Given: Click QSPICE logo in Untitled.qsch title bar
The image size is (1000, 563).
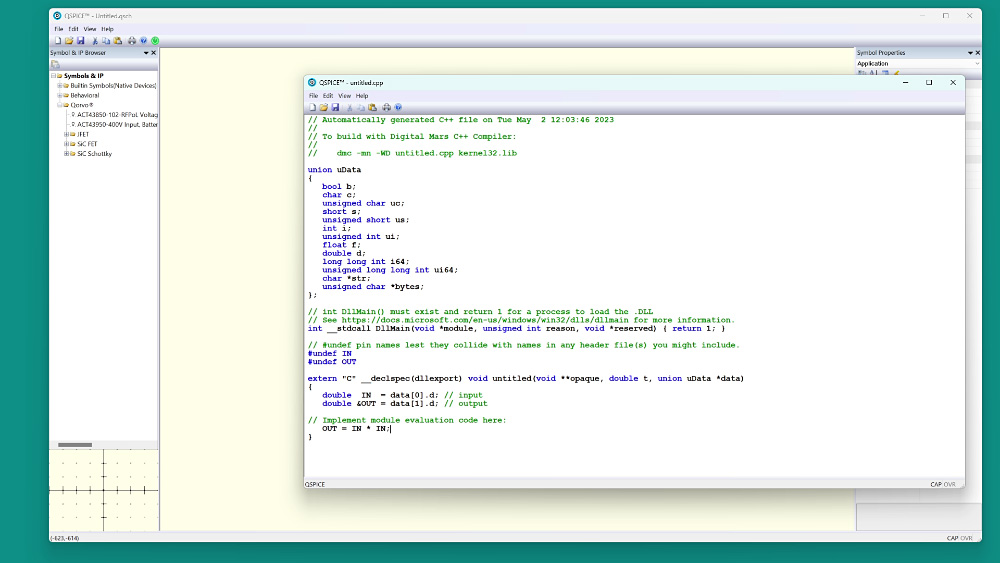Looking at the screenshot, I should click(57, 16).
